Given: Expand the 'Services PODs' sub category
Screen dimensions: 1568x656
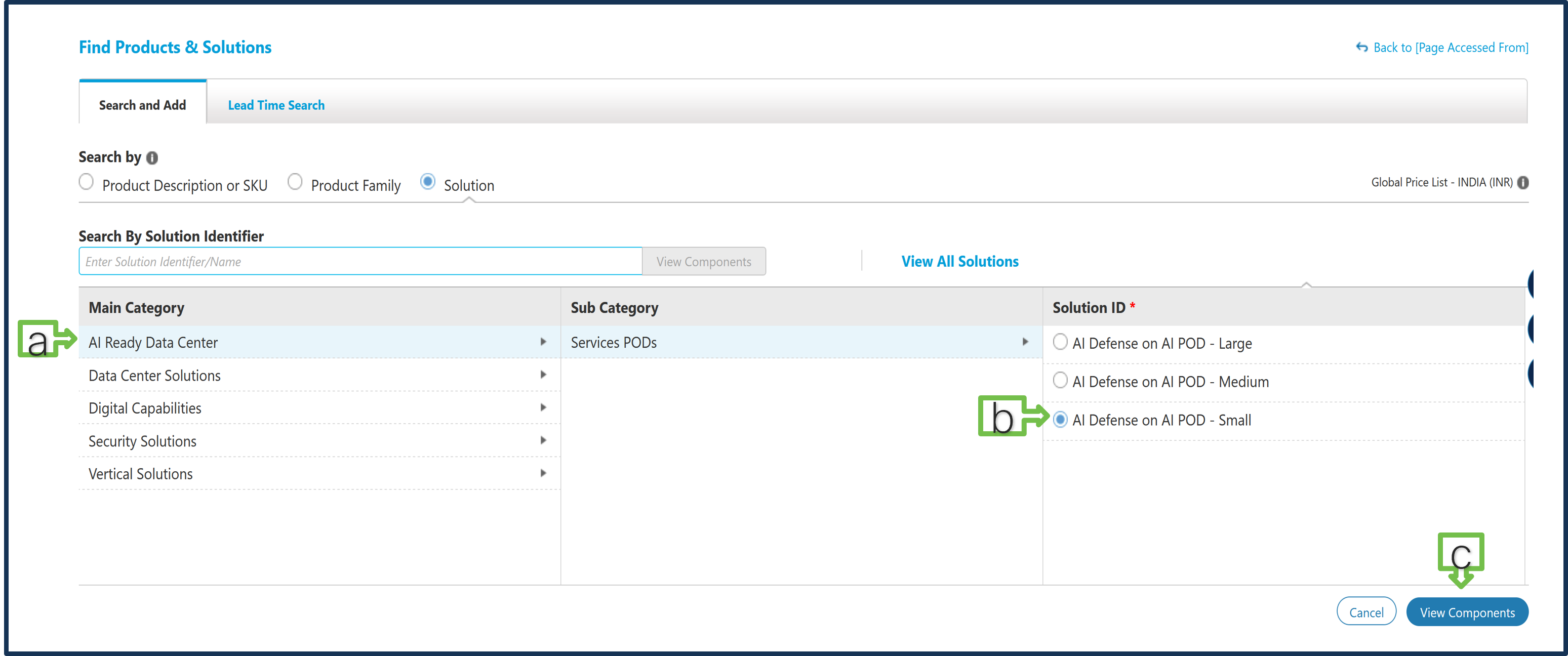Looking at the screenshot, I should pos(1026,341).
